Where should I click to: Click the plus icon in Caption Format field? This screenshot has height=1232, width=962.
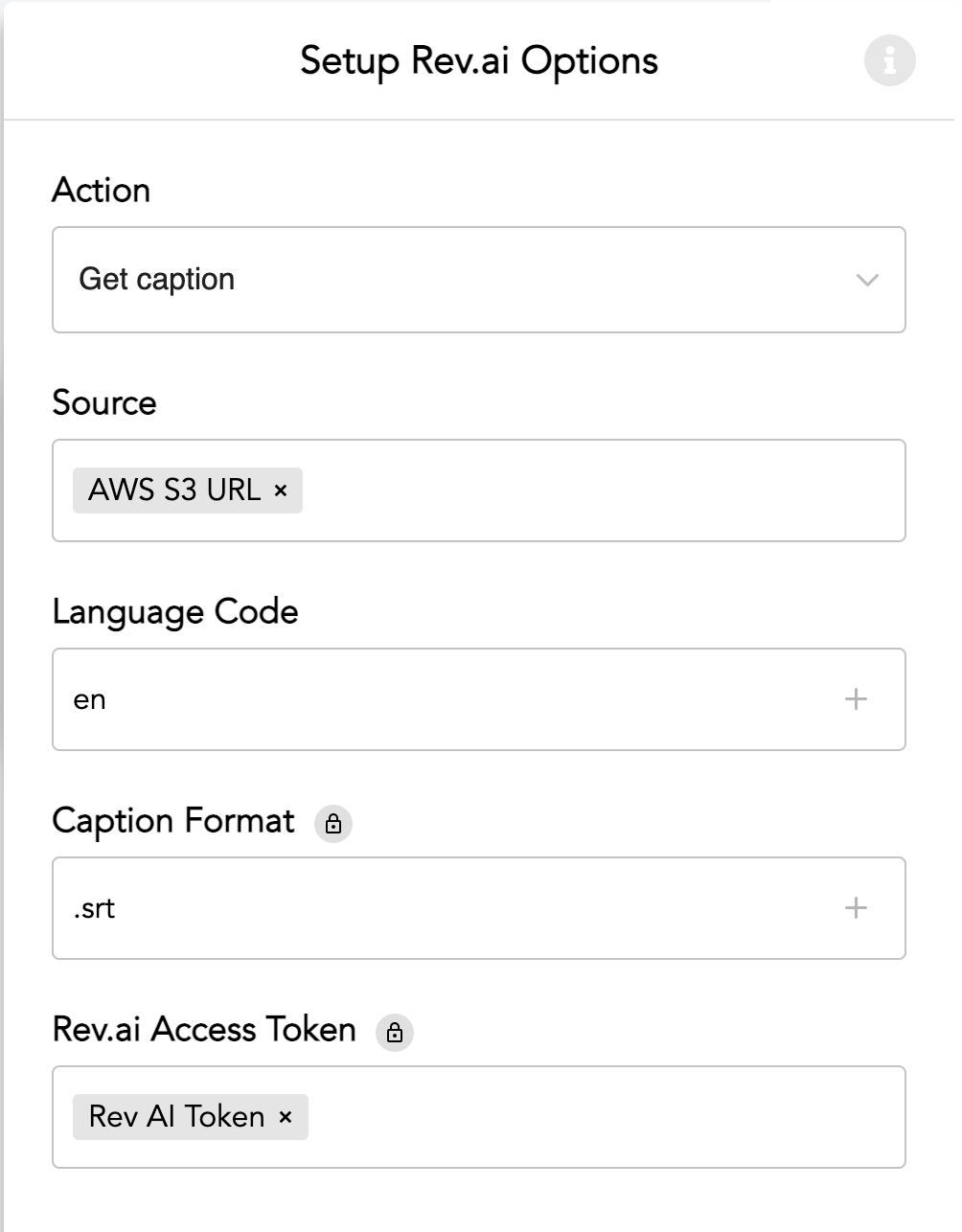pyautogui.click(x=856, y=908)
